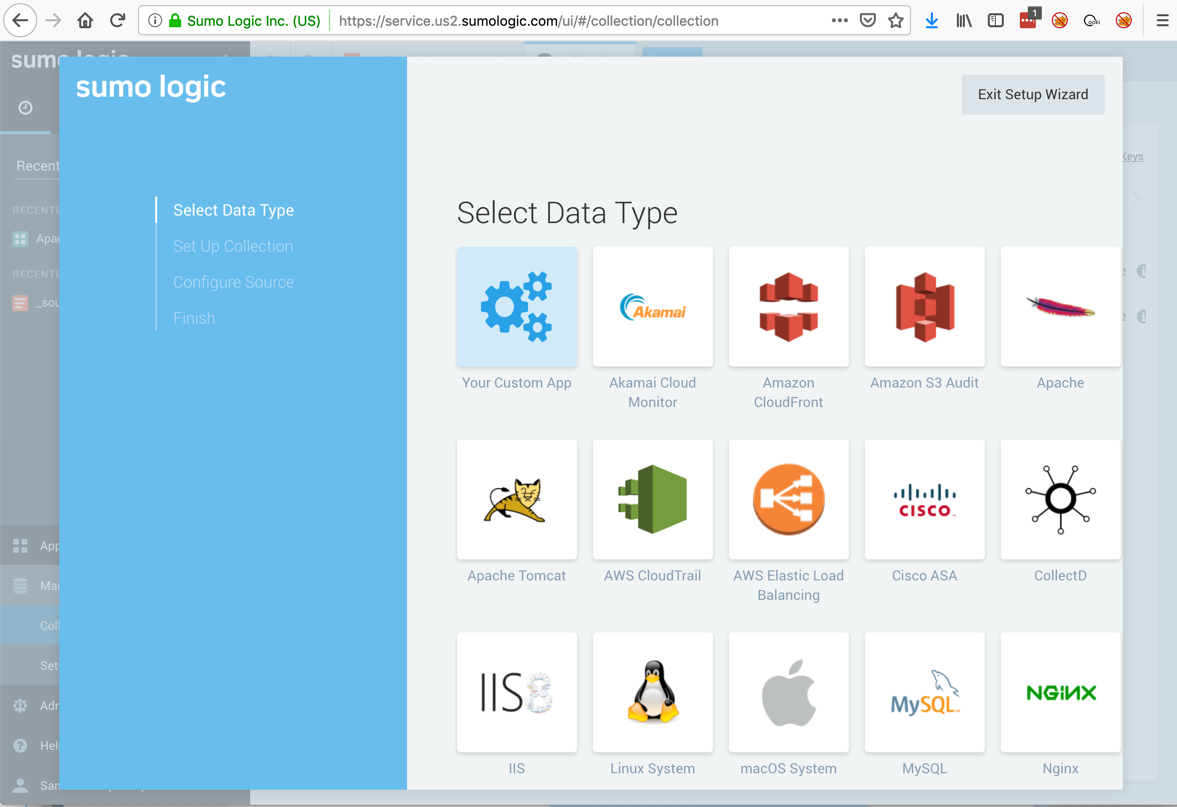The image size is (1177, 807).
Task: Select the IIS tile
Action: [516, 692]
